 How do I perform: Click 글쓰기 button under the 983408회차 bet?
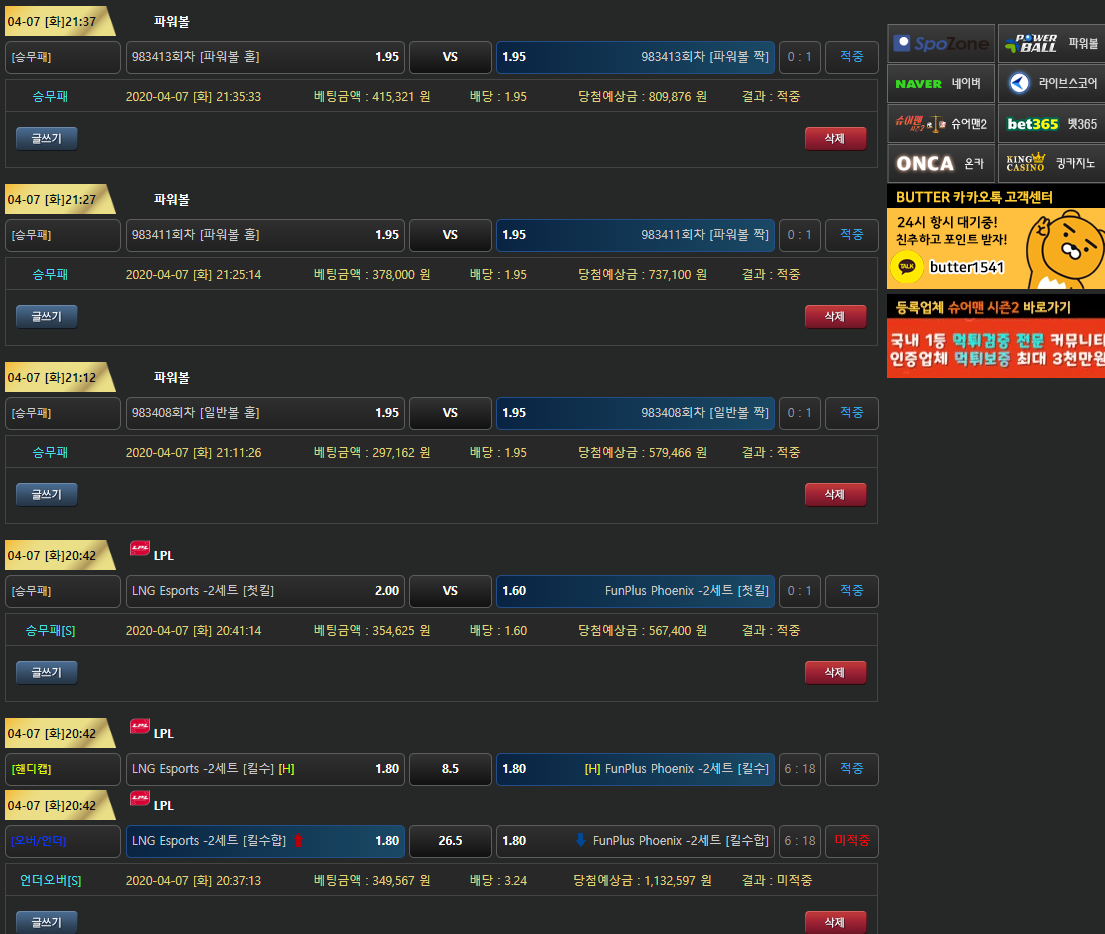tap(46, 494)
